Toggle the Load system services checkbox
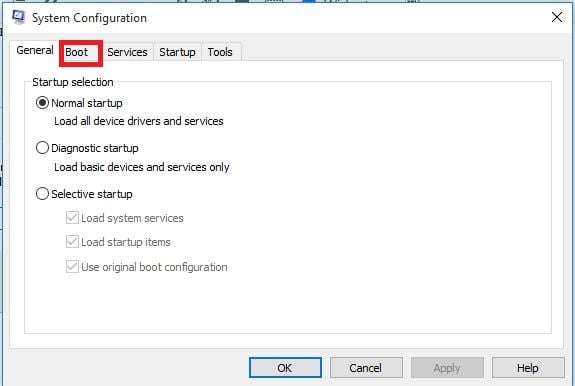Viewport: 575px width, 386px height. (72, 218)
